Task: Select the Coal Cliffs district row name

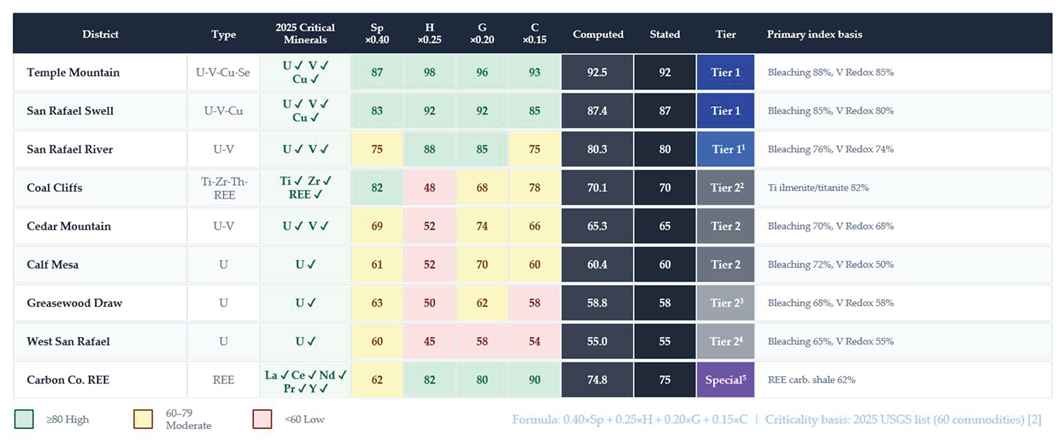Action: pos(55,188)
